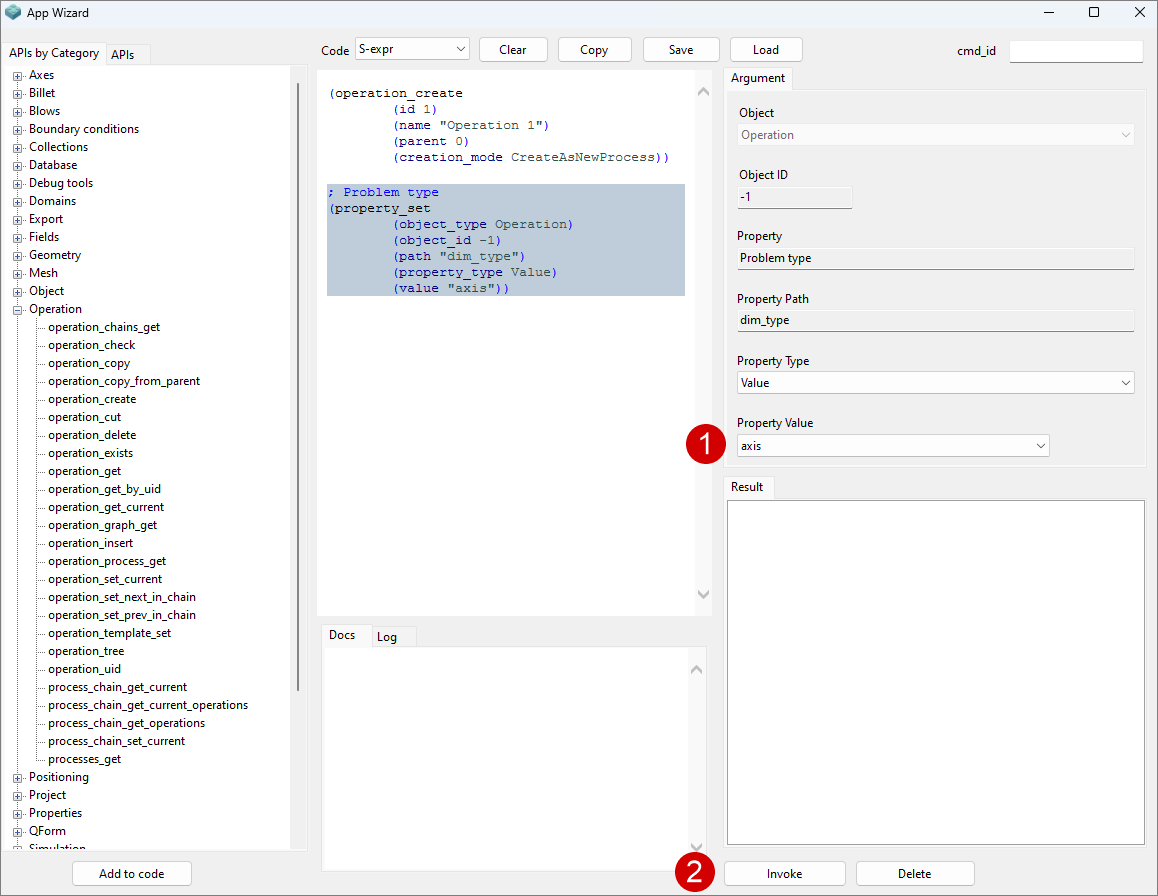The height and width of the screenshot is (896, 1158).
Task: Open the Property Type Value dropdown
Action: [935, 383]
